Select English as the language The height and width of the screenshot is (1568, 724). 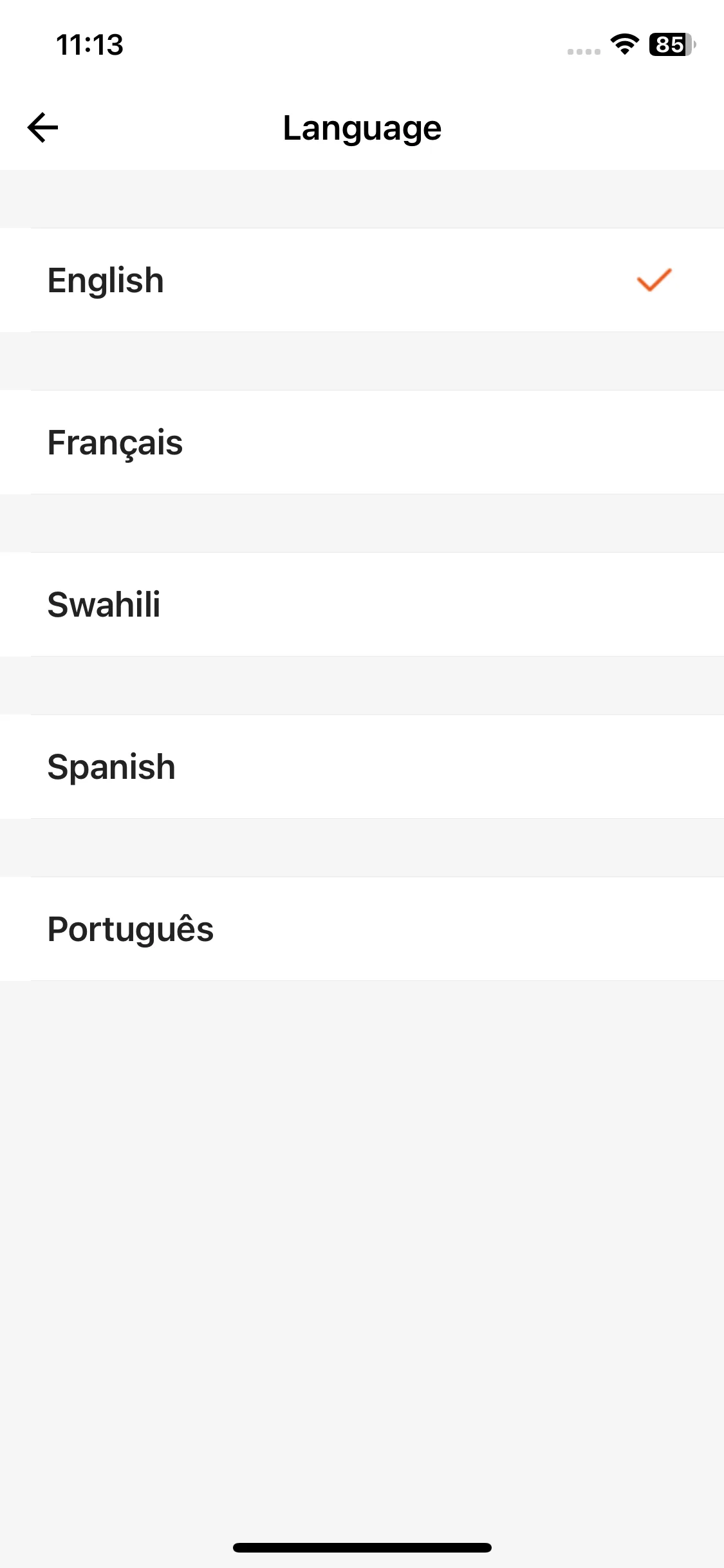click(x=106, y=281)
